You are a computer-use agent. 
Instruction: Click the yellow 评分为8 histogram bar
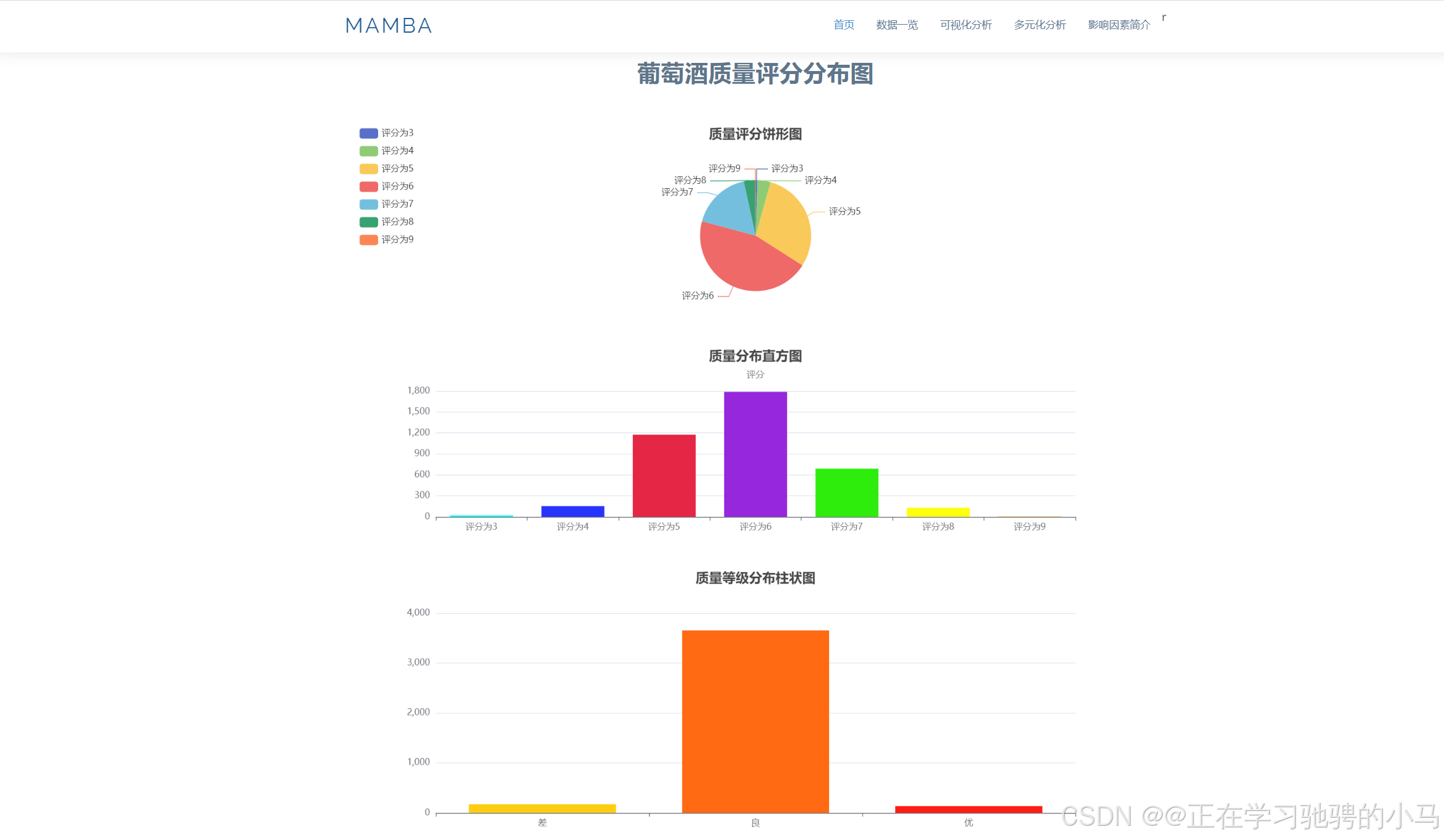pyautogui.click(x=938, y=513)
